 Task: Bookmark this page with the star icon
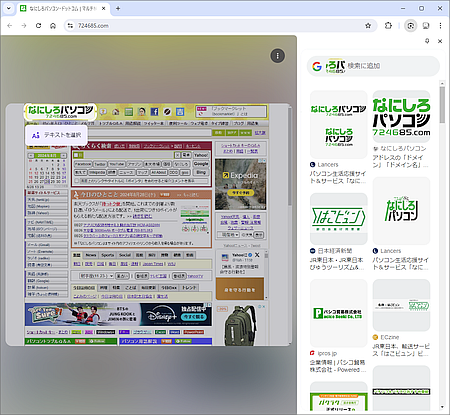(368, 26)
